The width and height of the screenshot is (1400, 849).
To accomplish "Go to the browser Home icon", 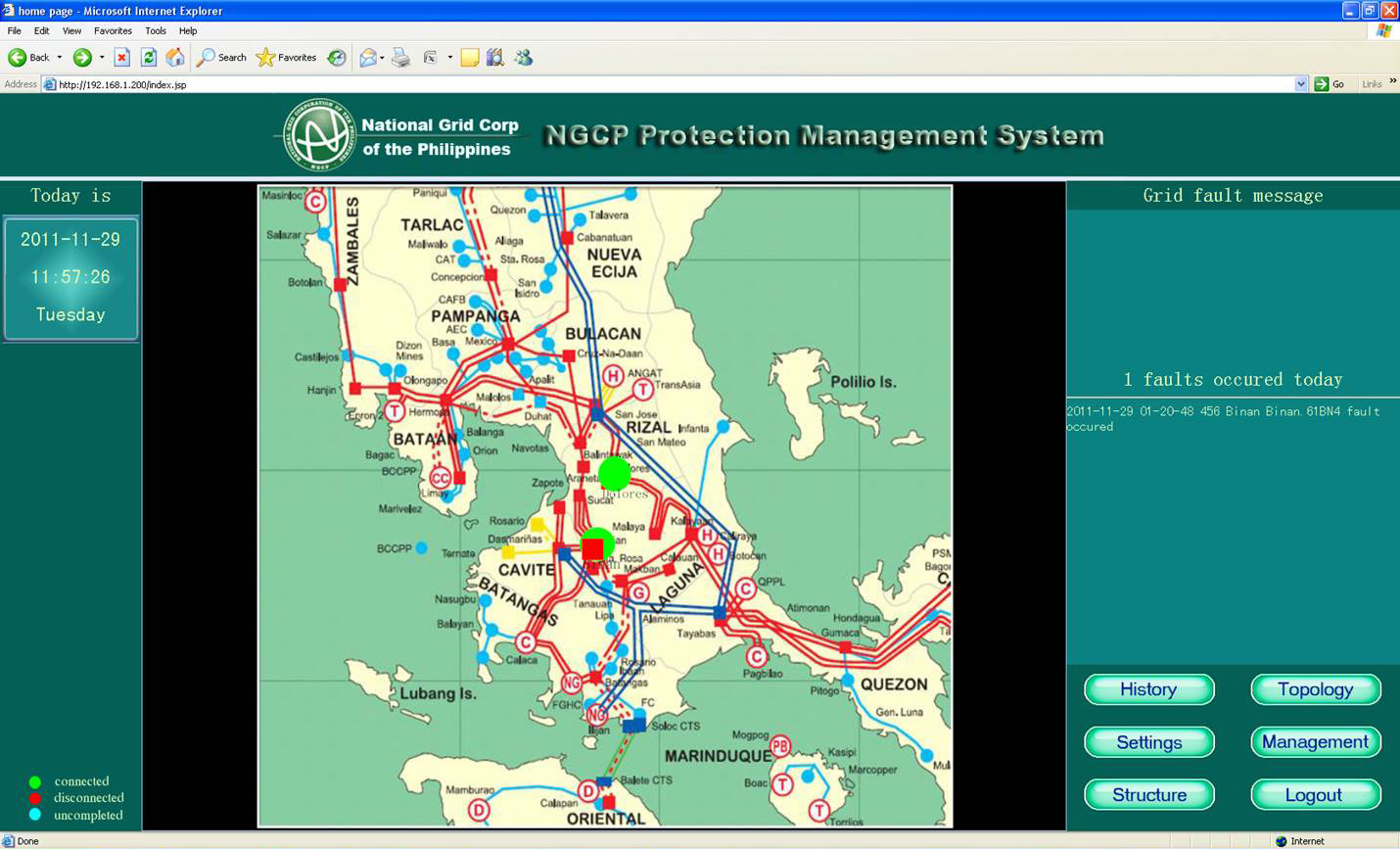I will pos(174,58).
